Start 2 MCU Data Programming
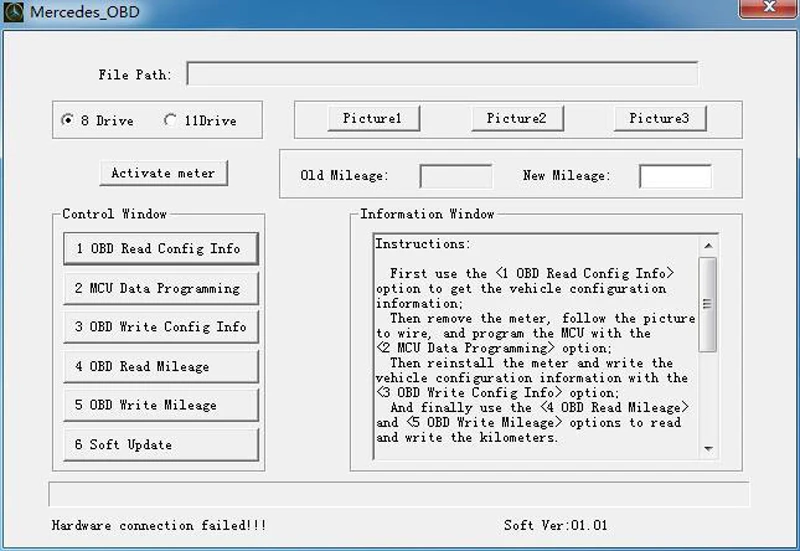This screenshot has height=551, width=800. [x=161, y=288]
